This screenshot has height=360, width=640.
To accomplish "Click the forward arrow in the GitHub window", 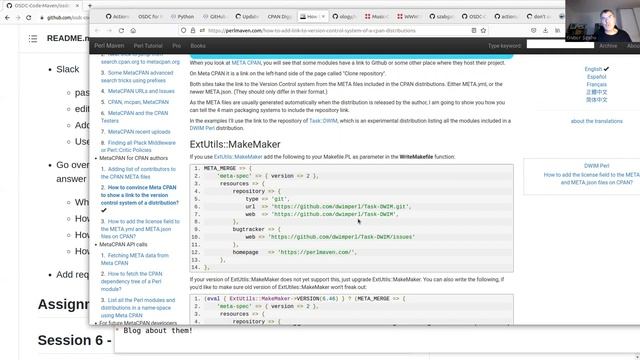I will (x=18, y=18).
